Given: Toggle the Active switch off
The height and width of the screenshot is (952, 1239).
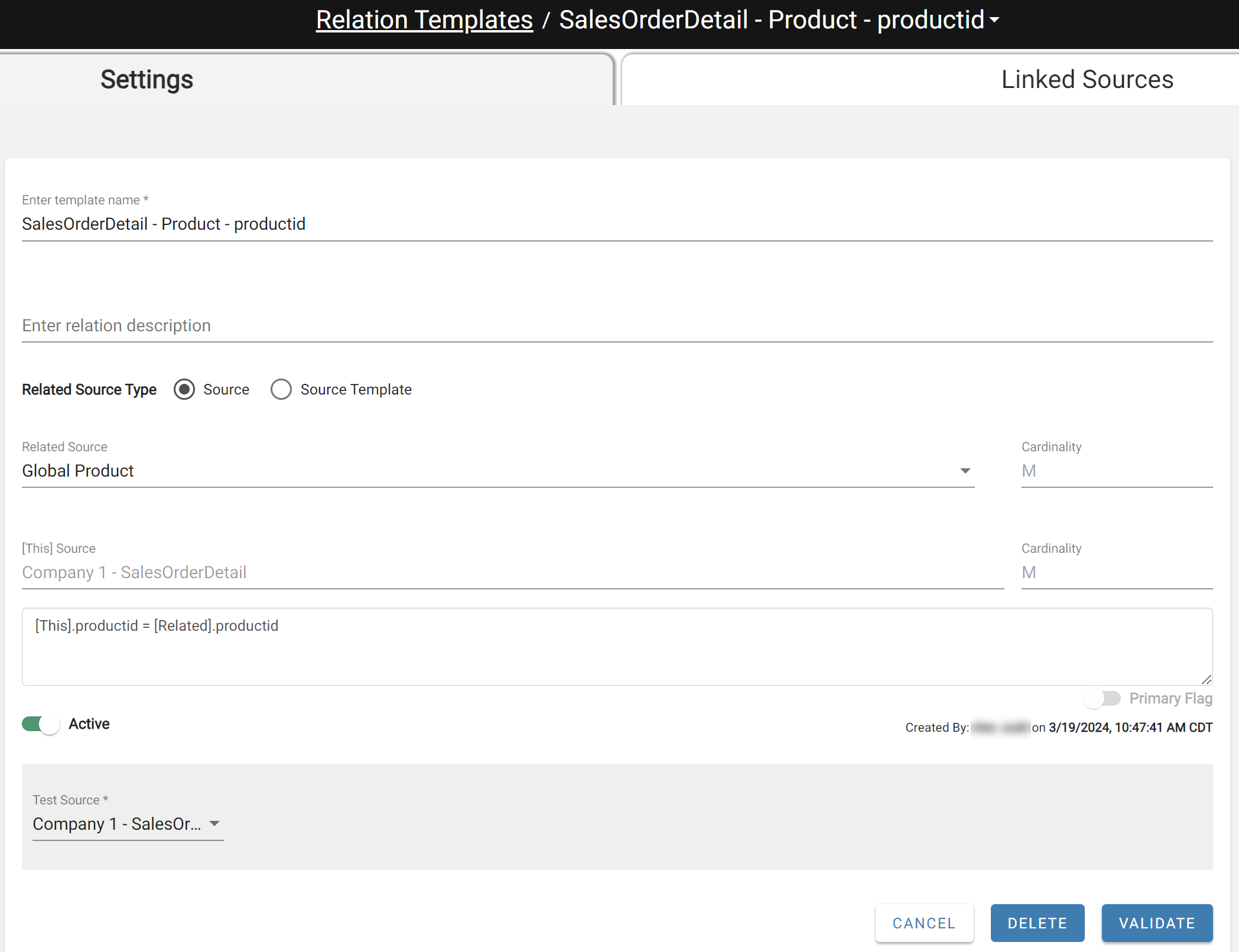Looking at the screenshot, I should coord(41,724).
